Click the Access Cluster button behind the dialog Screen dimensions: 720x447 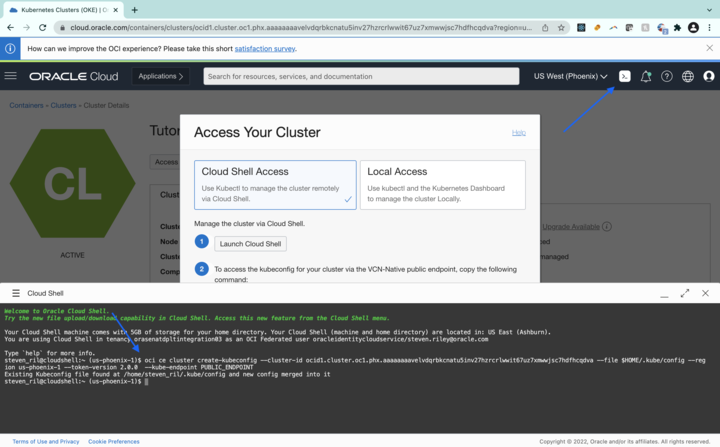[164, 162]
